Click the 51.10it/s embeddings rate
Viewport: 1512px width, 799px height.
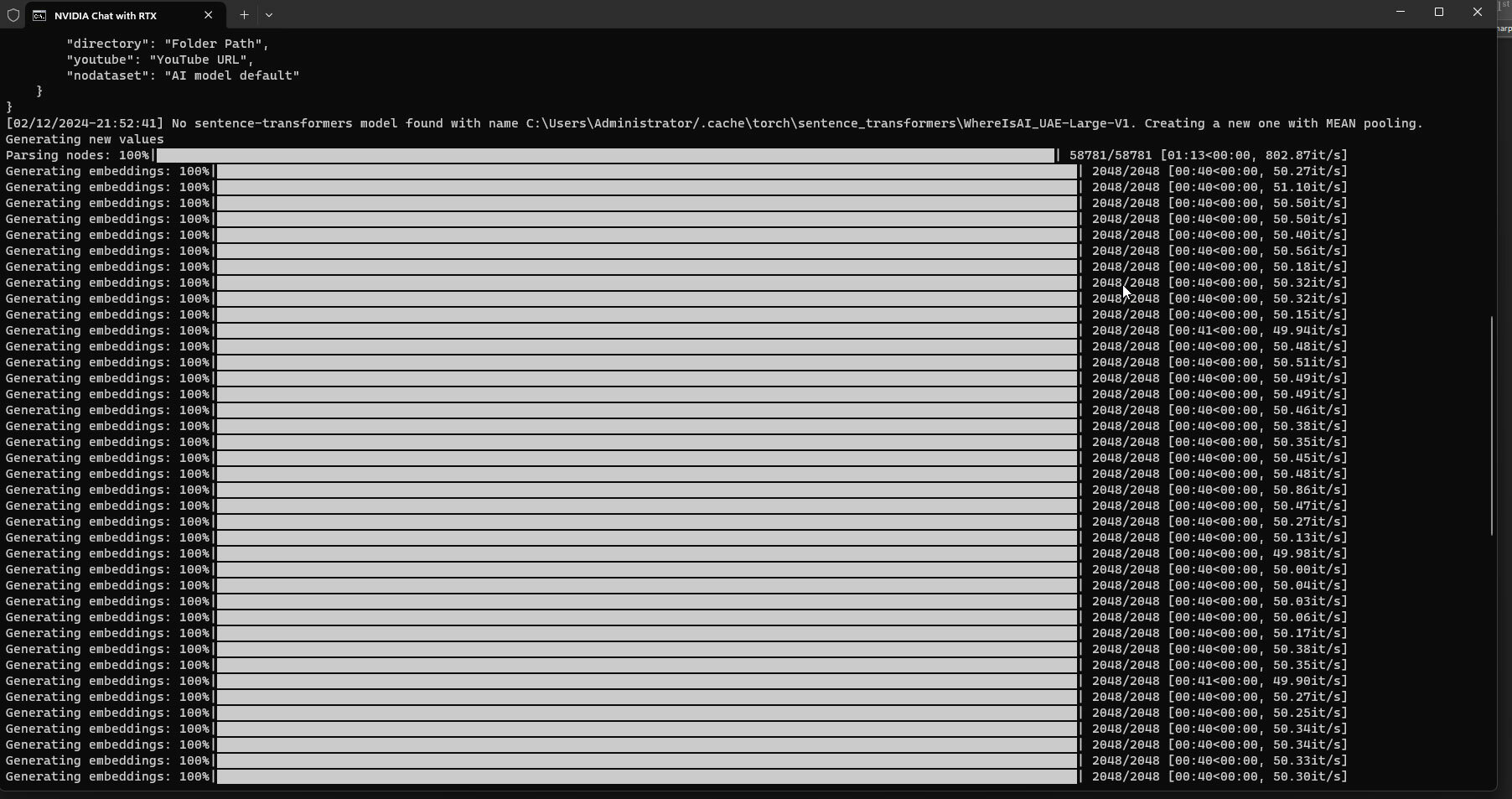tap(1307, 187)
